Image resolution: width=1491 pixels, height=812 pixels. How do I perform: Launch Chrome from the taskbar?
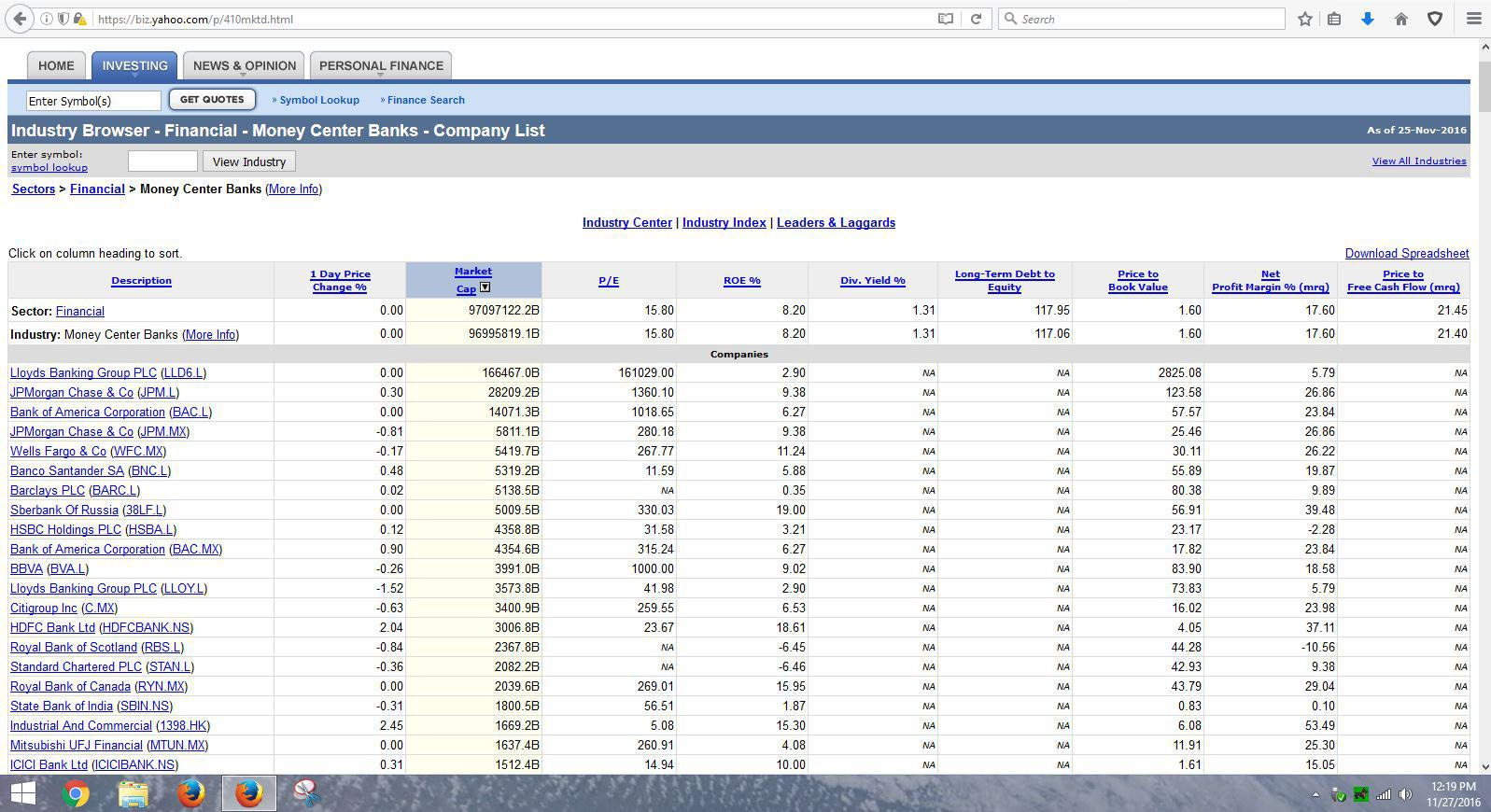click(x=76, y=793)
